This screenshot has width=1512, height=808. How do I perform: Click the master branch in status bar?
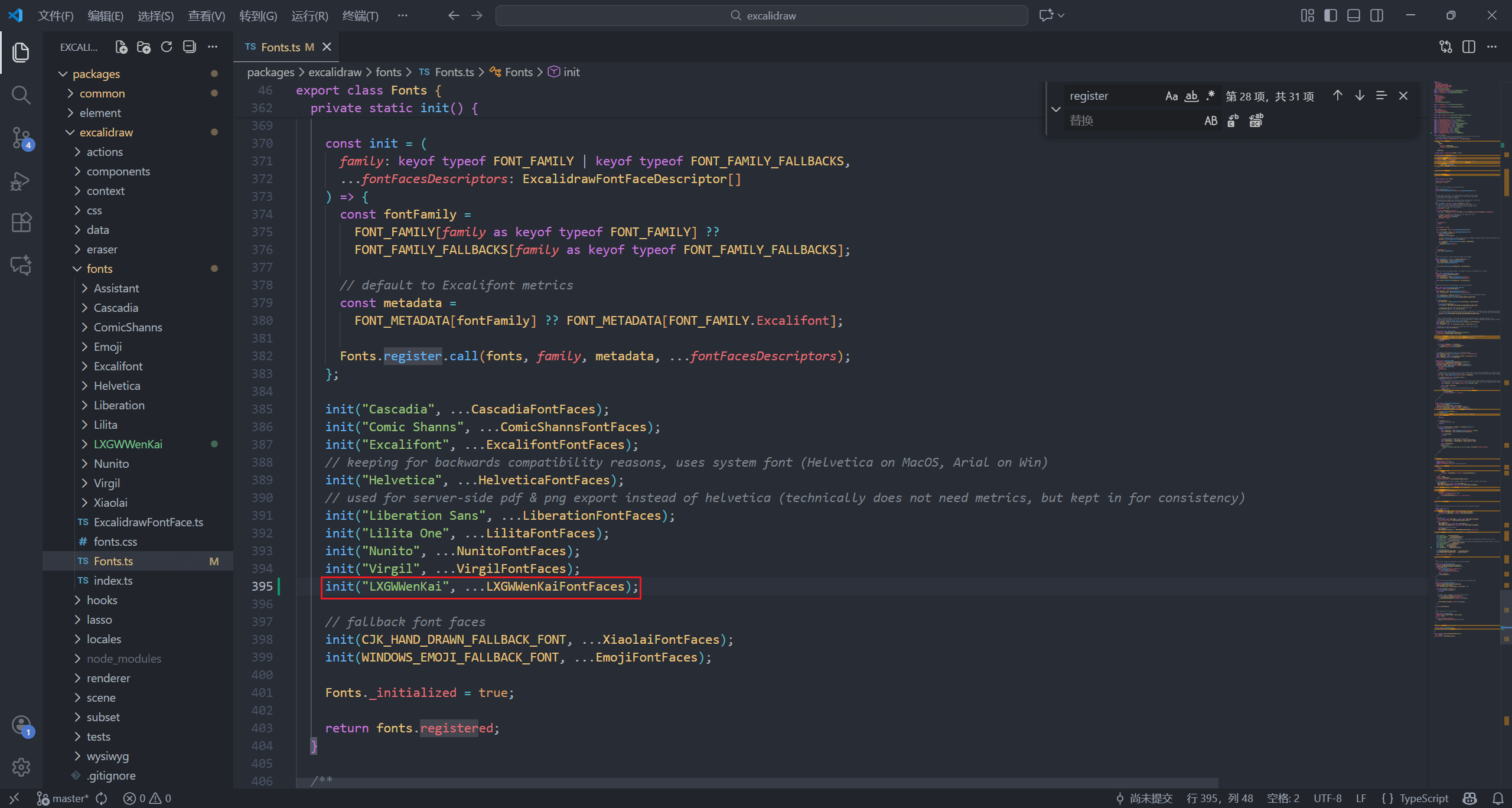pos(70,799)
